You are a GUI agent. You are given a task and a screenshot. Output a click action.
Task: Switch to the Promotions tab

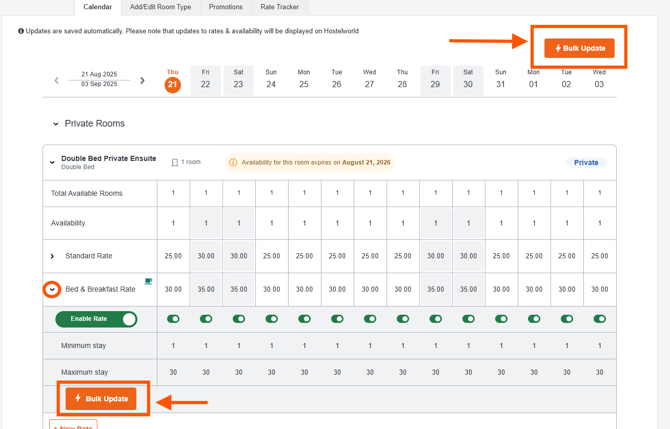[225, 7]
